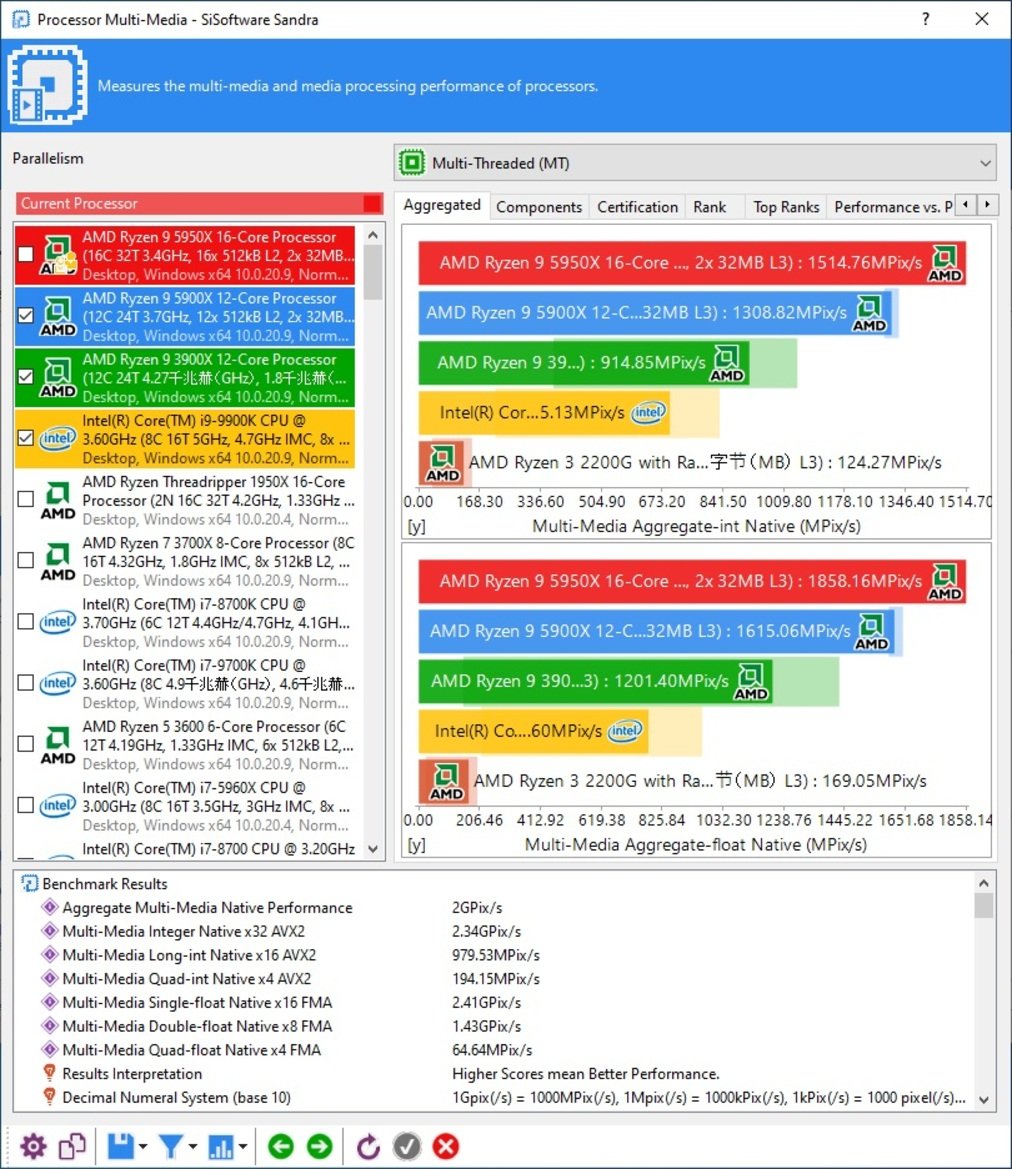Uncheck the Core i9-9900K checkbox
Viewport: 1012px width, 1169px height.
[26, 438]
